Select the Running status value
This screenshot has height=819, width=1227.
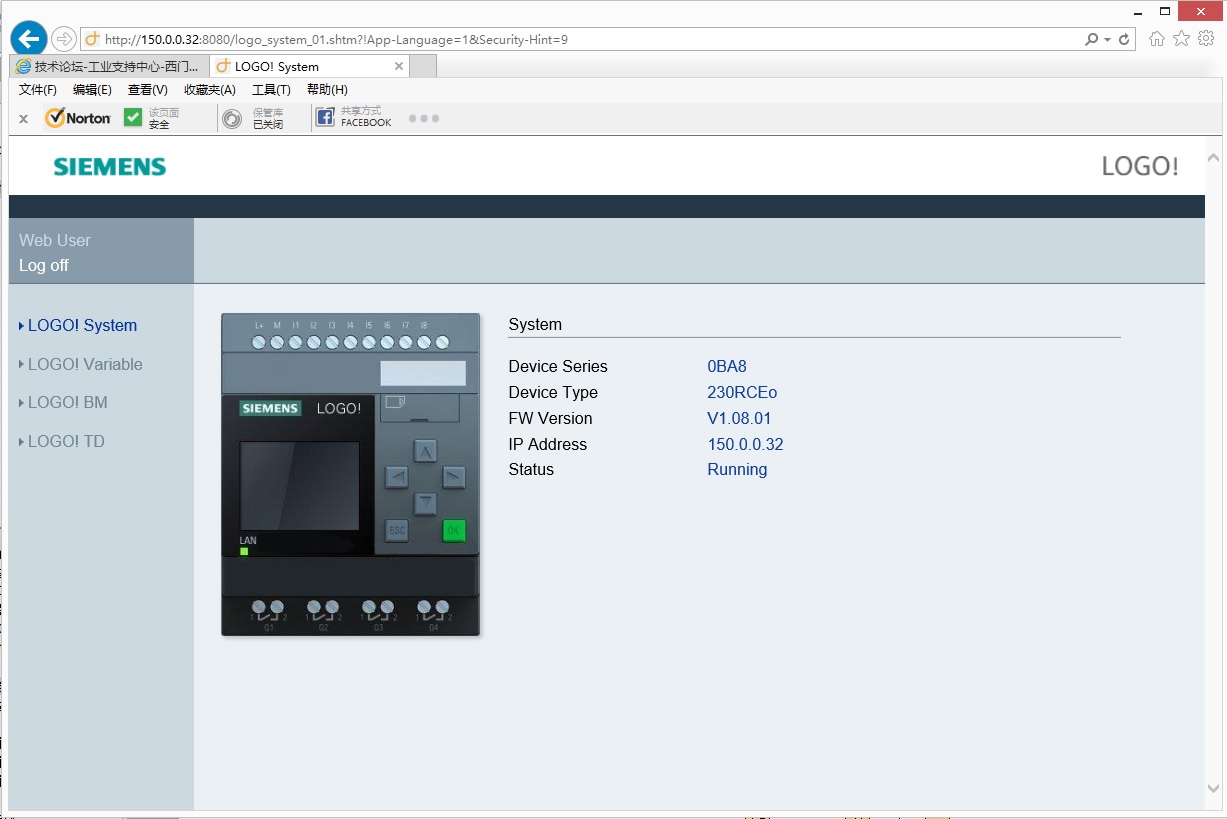pos(737,469)
